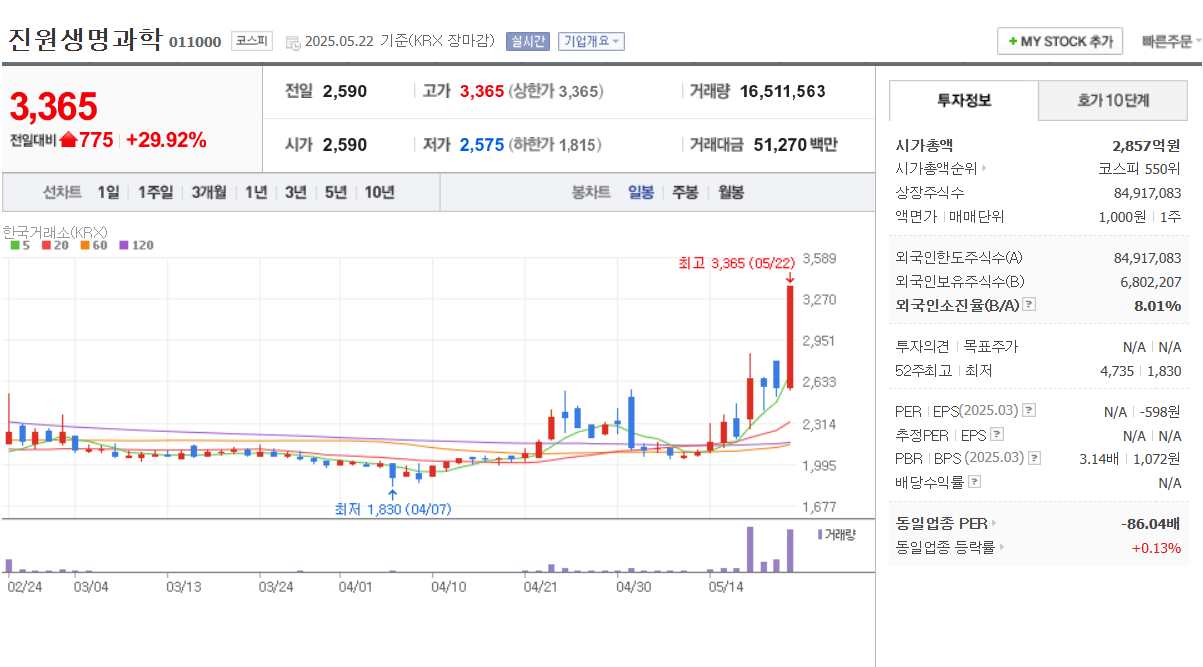Click the 코스피 550위 ranking value
This screenshot has width=1203, height=667.
click(x=1139, y=169)
